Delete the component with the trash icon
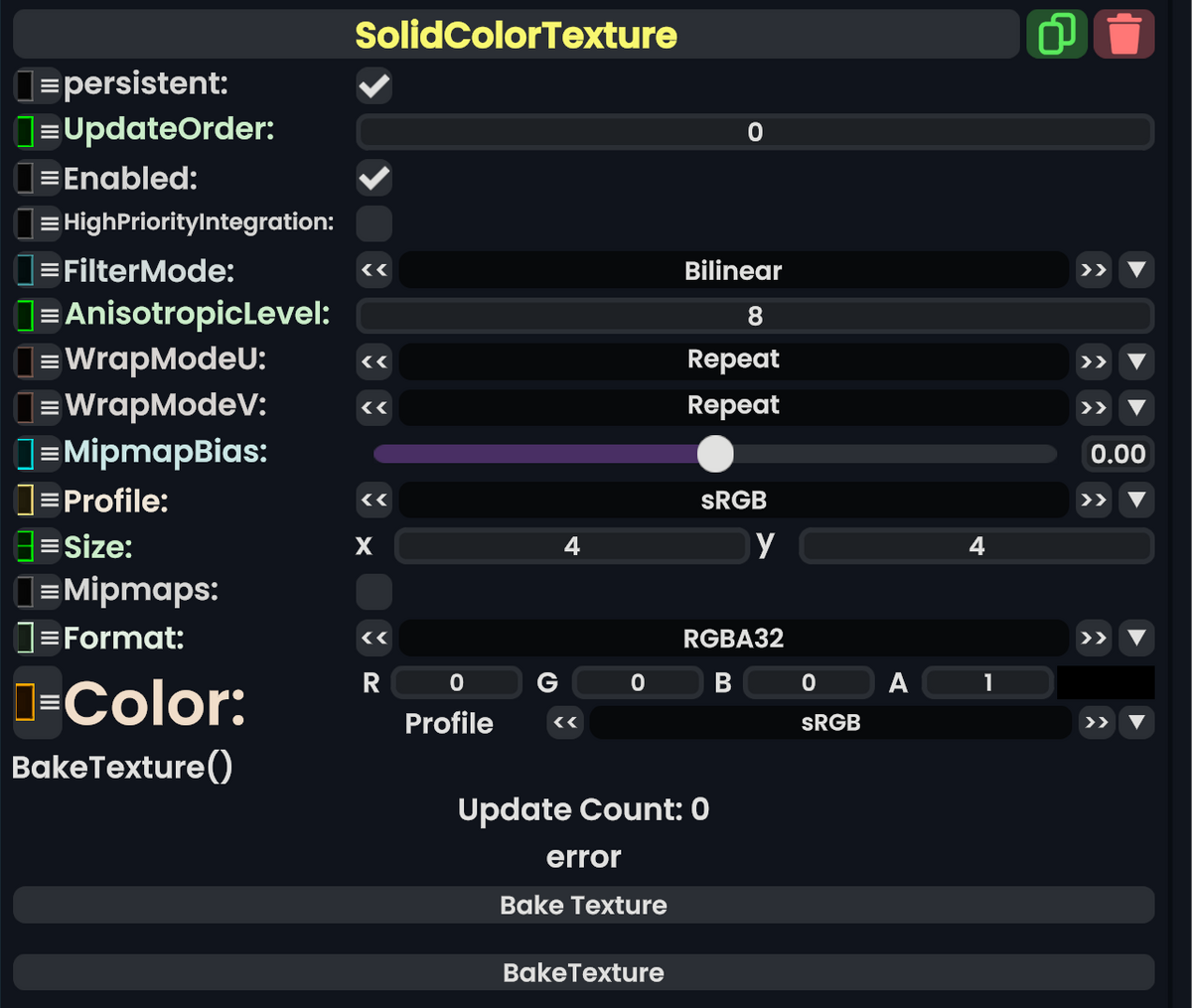The width and height of the screenshot is (1192, 1008). tap(1123, 33)
